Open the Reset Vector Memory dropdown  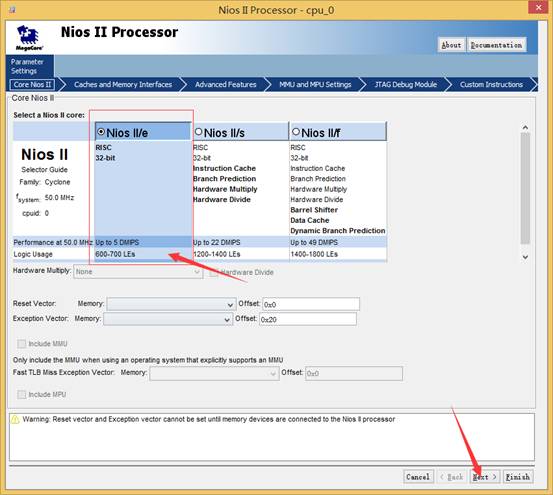click(171, 304)
